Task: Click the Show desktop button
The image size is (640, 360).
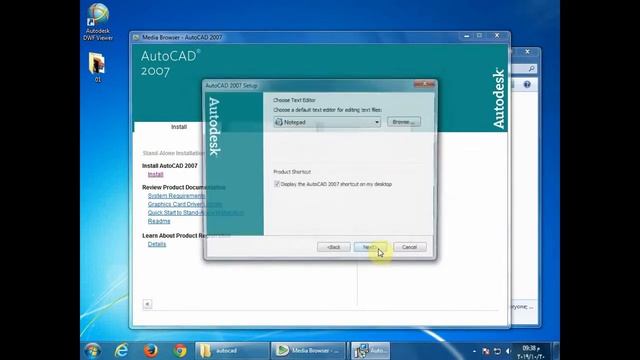Action: 556,351
